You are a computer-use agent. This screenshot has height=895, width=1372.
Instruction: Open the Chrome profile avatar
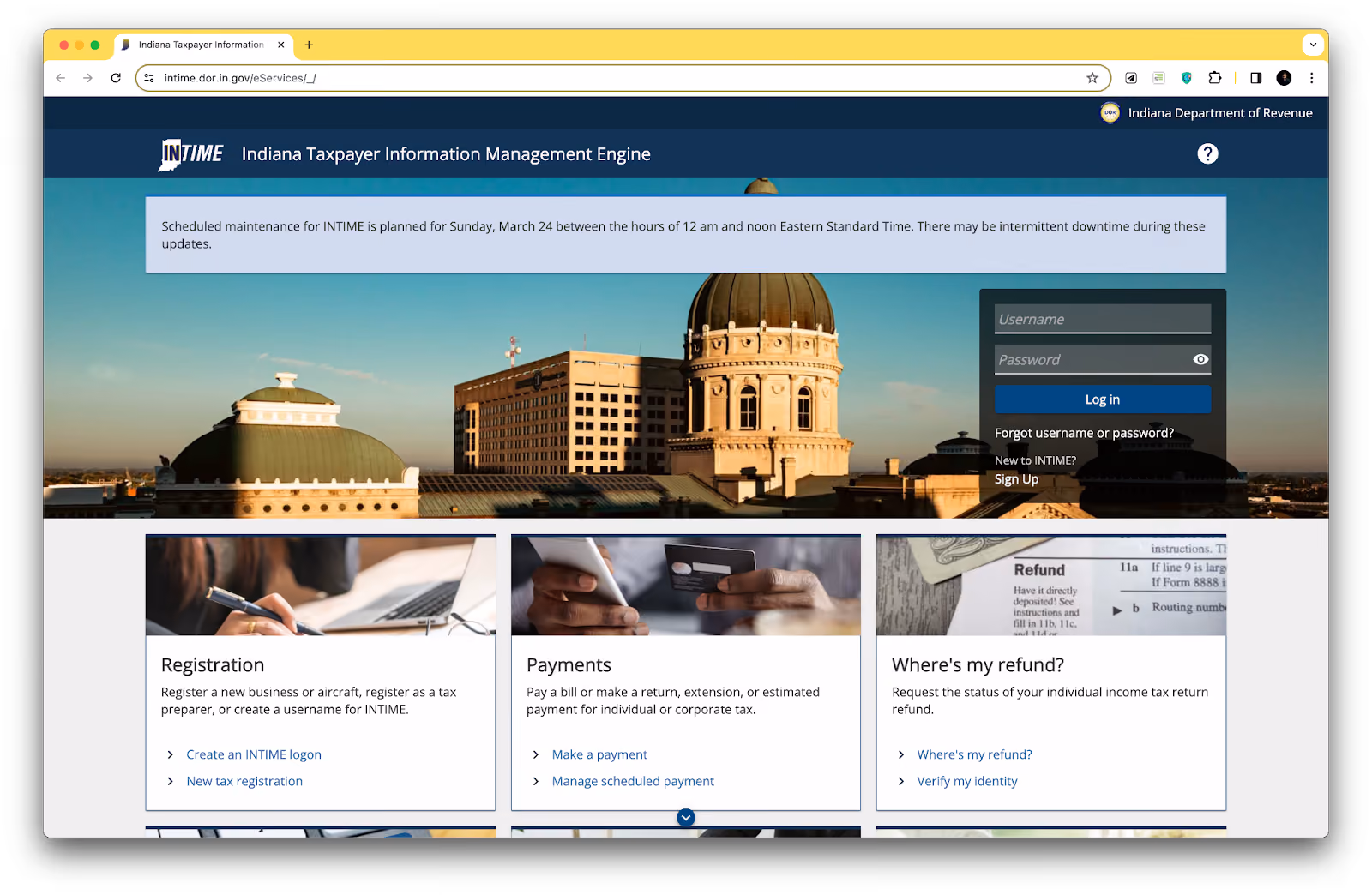tap(1284, 78)
